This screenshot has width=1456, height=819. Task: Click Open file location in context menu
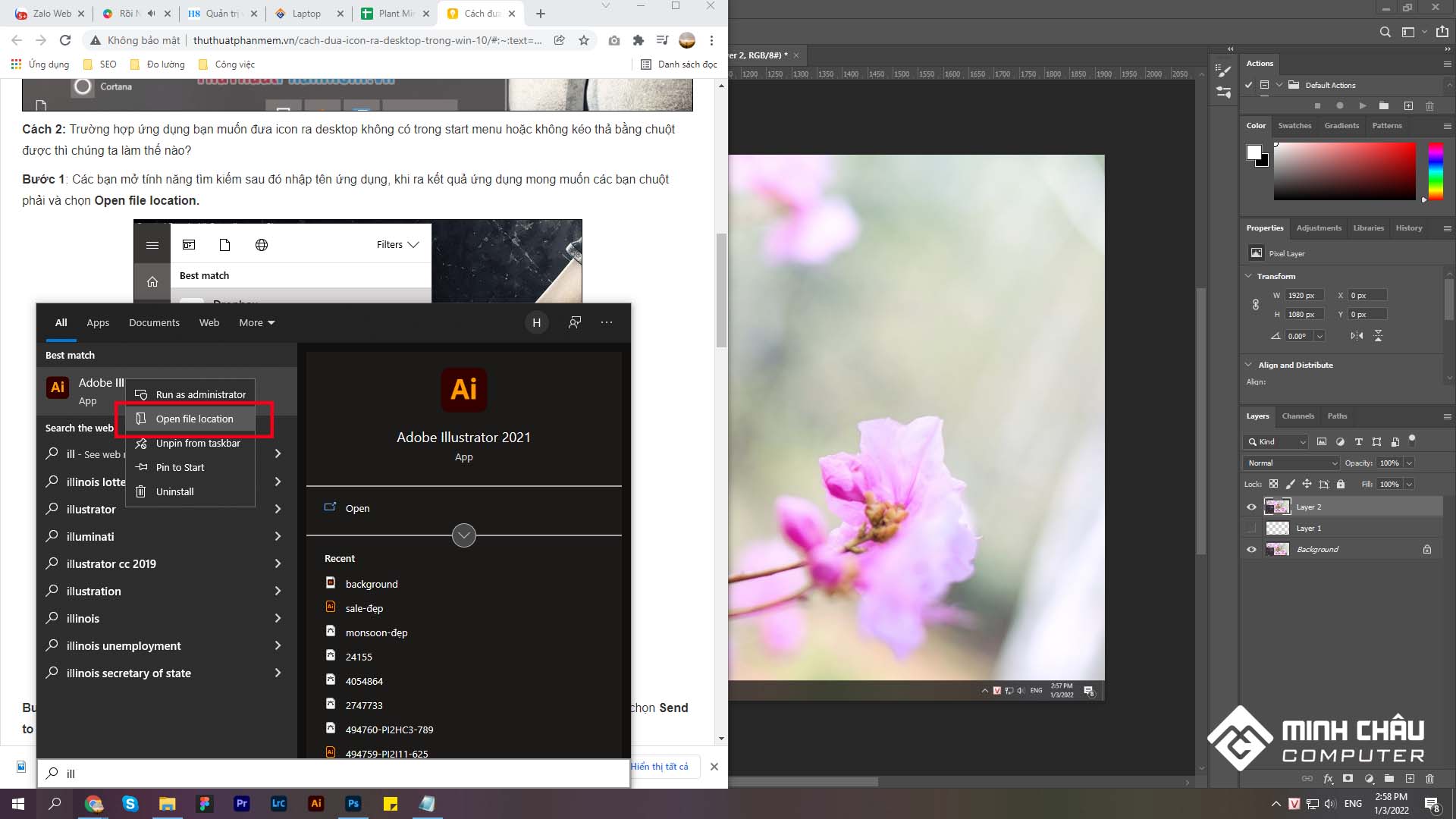pyautogui.click(x=195, y=418)
